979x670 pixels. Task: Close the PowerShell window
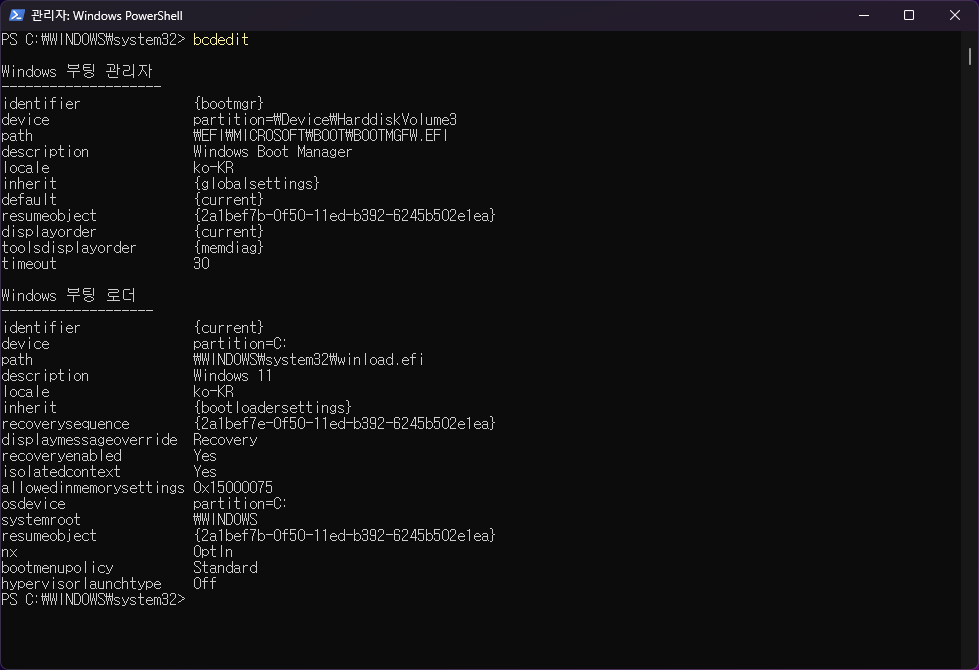pyautogui.click(x=955, y=15)
